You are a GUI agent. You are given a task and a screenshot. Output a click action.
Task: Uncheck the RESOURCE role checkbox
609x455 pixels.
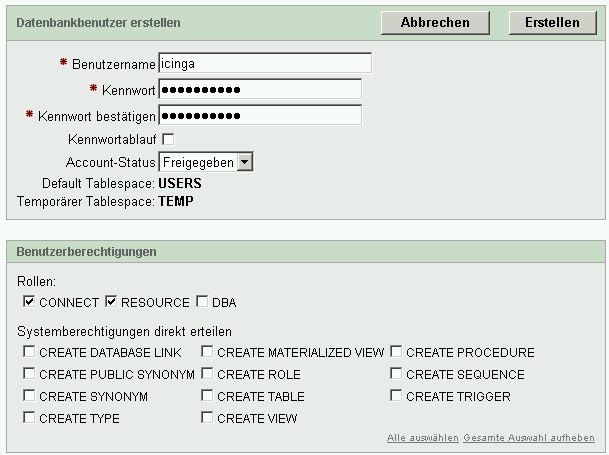click(112, 301)
